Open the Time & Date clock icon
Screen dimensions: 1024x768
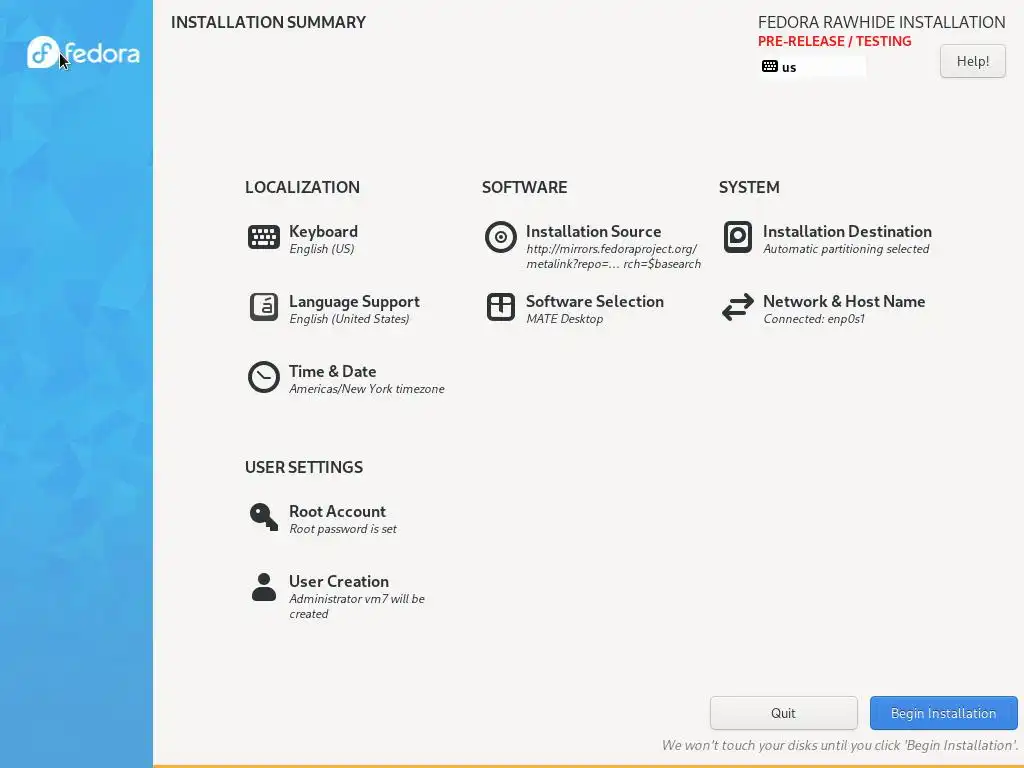pyautogui.click(x=264, y=377)
